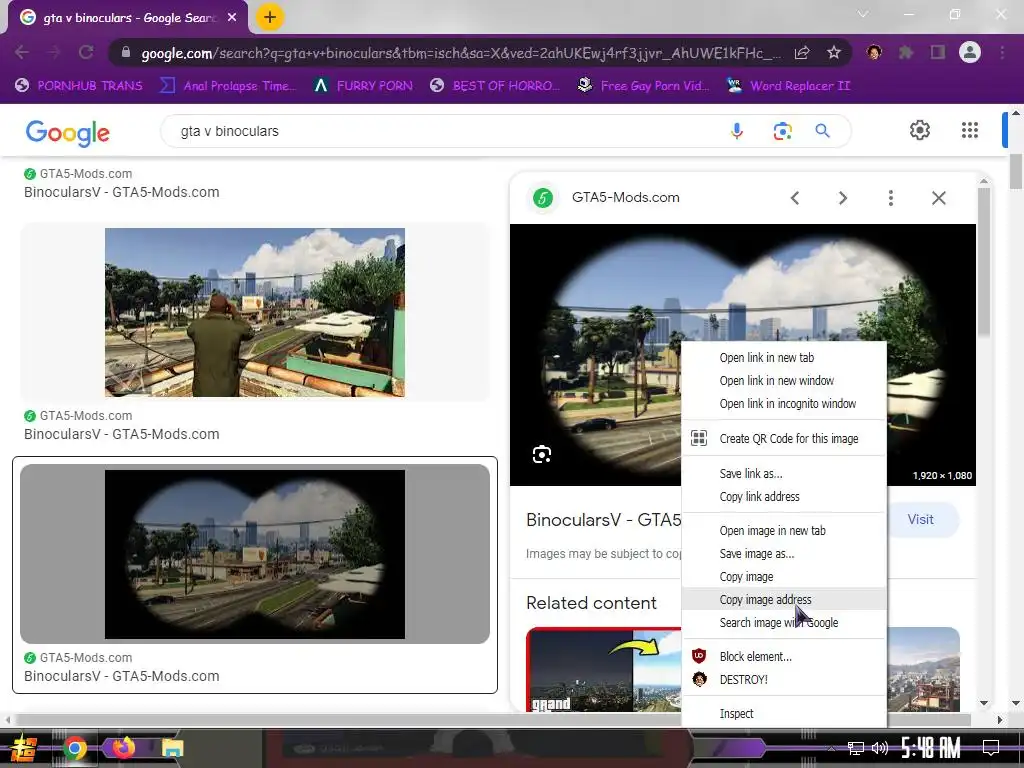
Task: Toggle the browser side panel icon
Action: (x=938, y=52)
